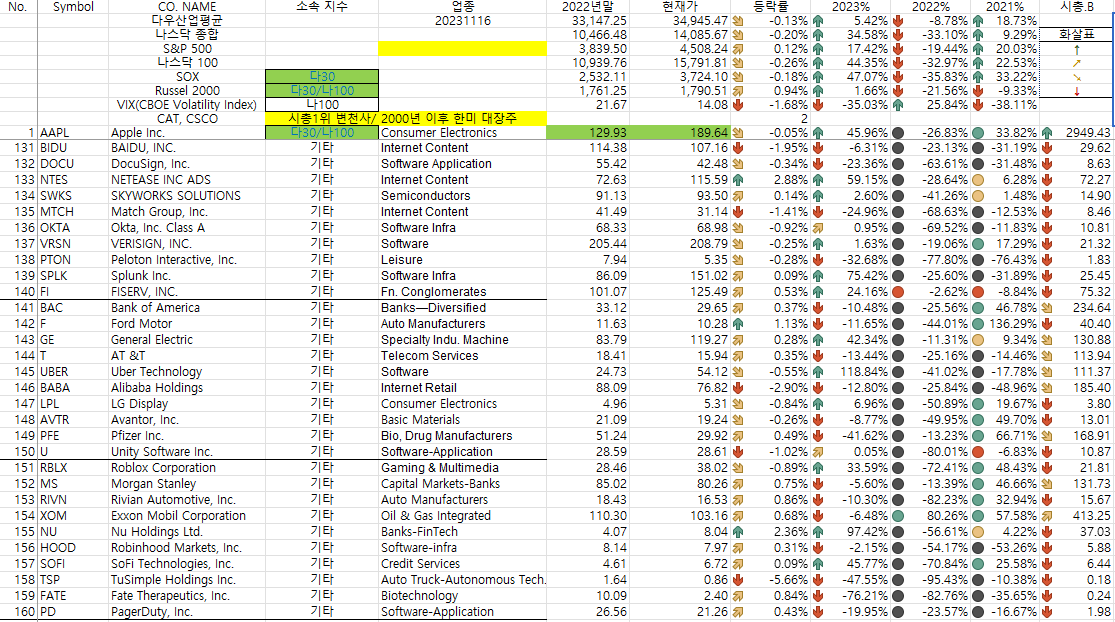Select 'PagerDuty, Inc.' company cell

(x=187, y=611)
